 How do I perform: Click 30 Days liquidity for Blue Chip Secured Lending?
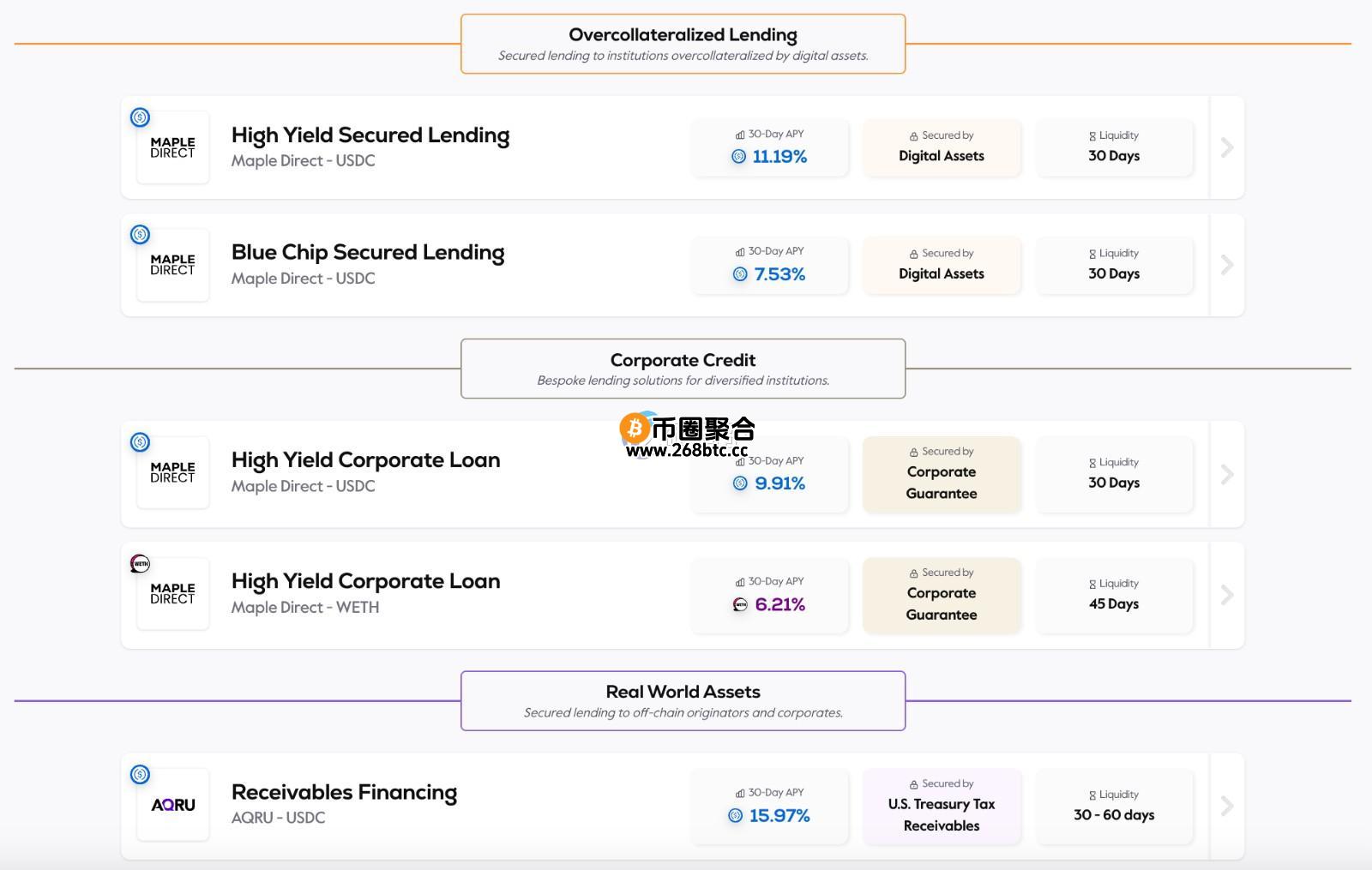[1114, 274]
